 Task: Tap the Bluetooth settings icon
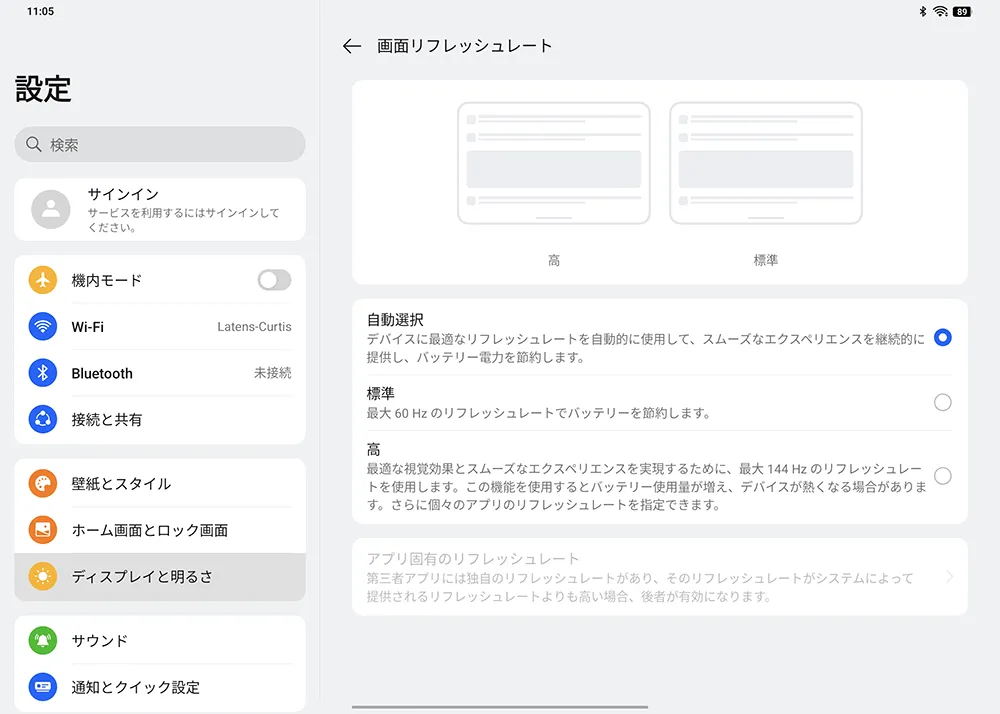tap(43, 373)
